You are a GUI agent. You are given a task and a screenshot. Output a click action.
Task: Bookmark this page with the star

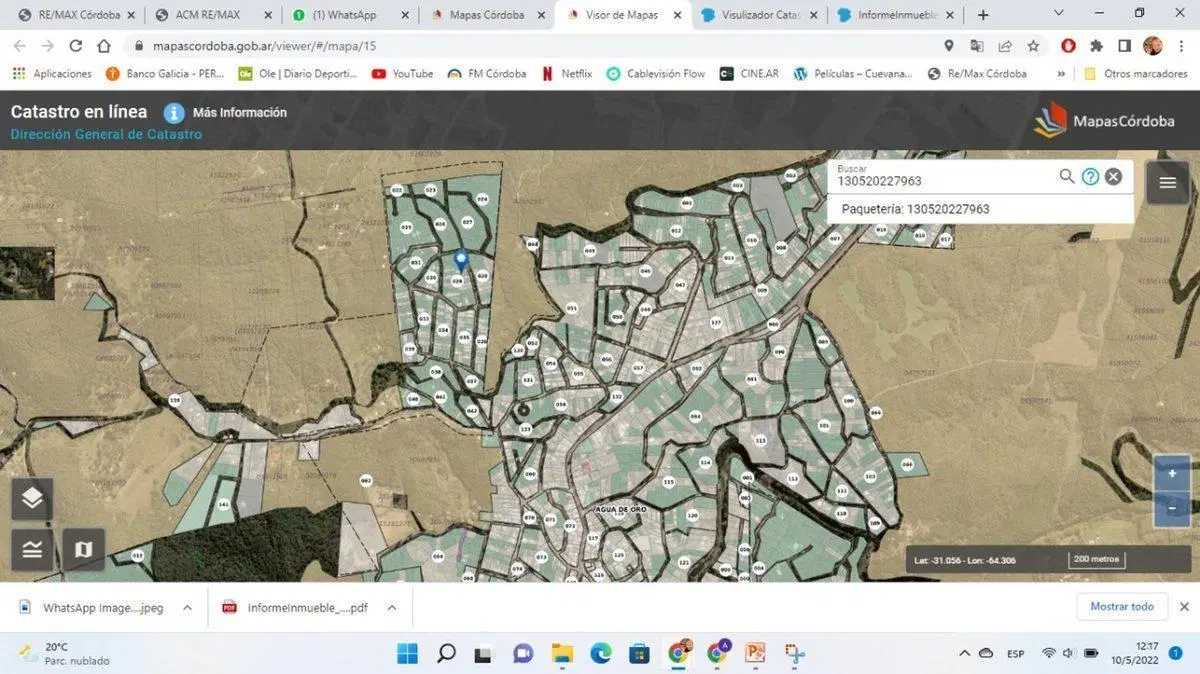click(1033, 46)
